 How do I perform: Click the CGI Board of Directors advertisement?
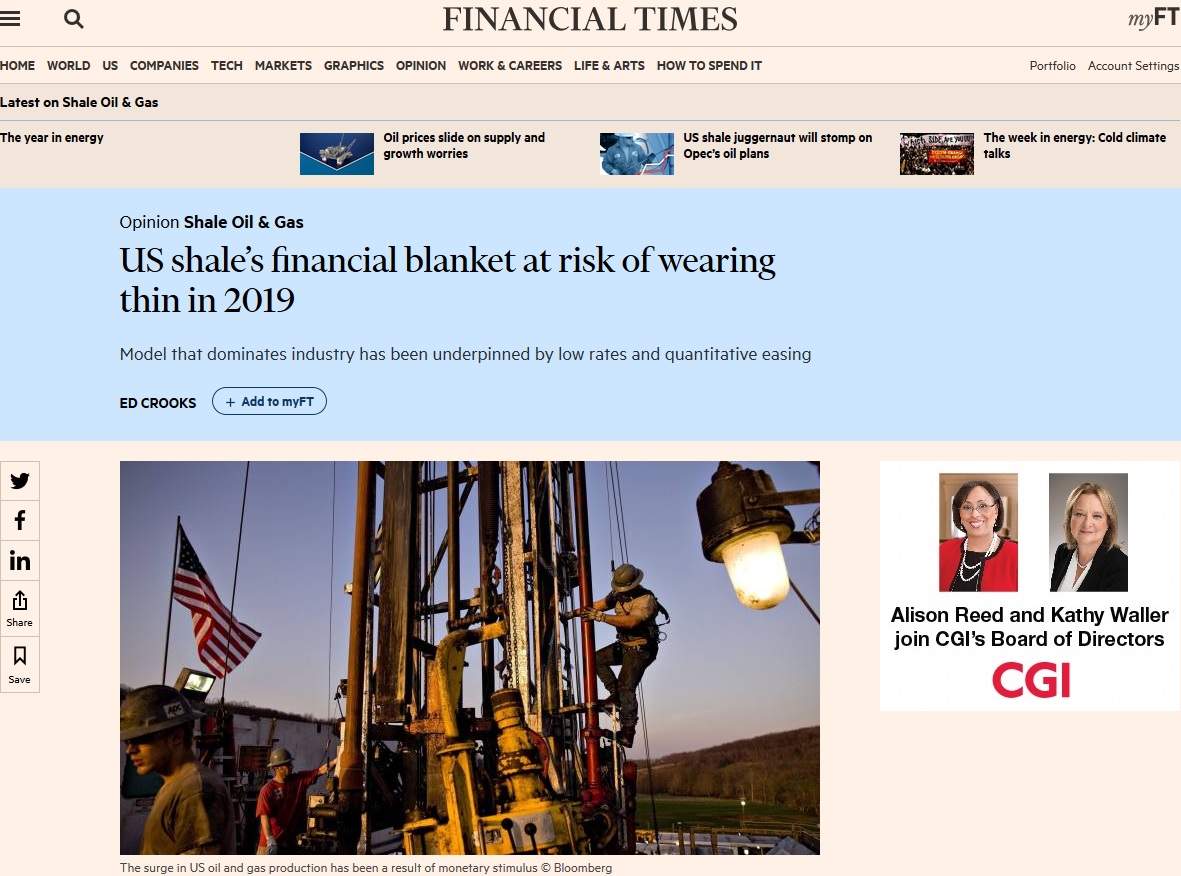[x=1030, y=585]
